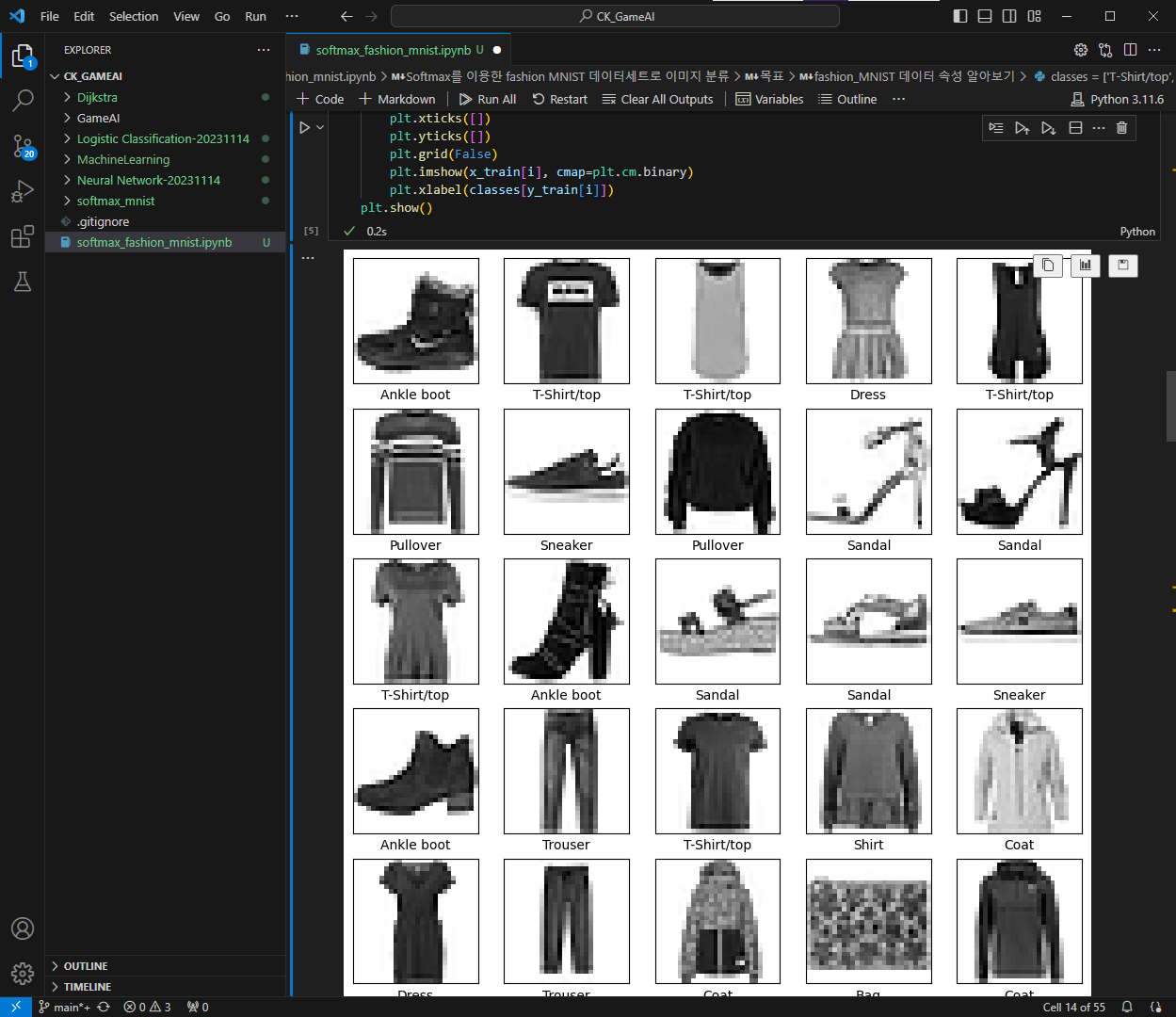Image resolution: width=1176 pixels, height=1017 pixels.
Task: Open the Source Control view
Action: [x=23, y=146]
